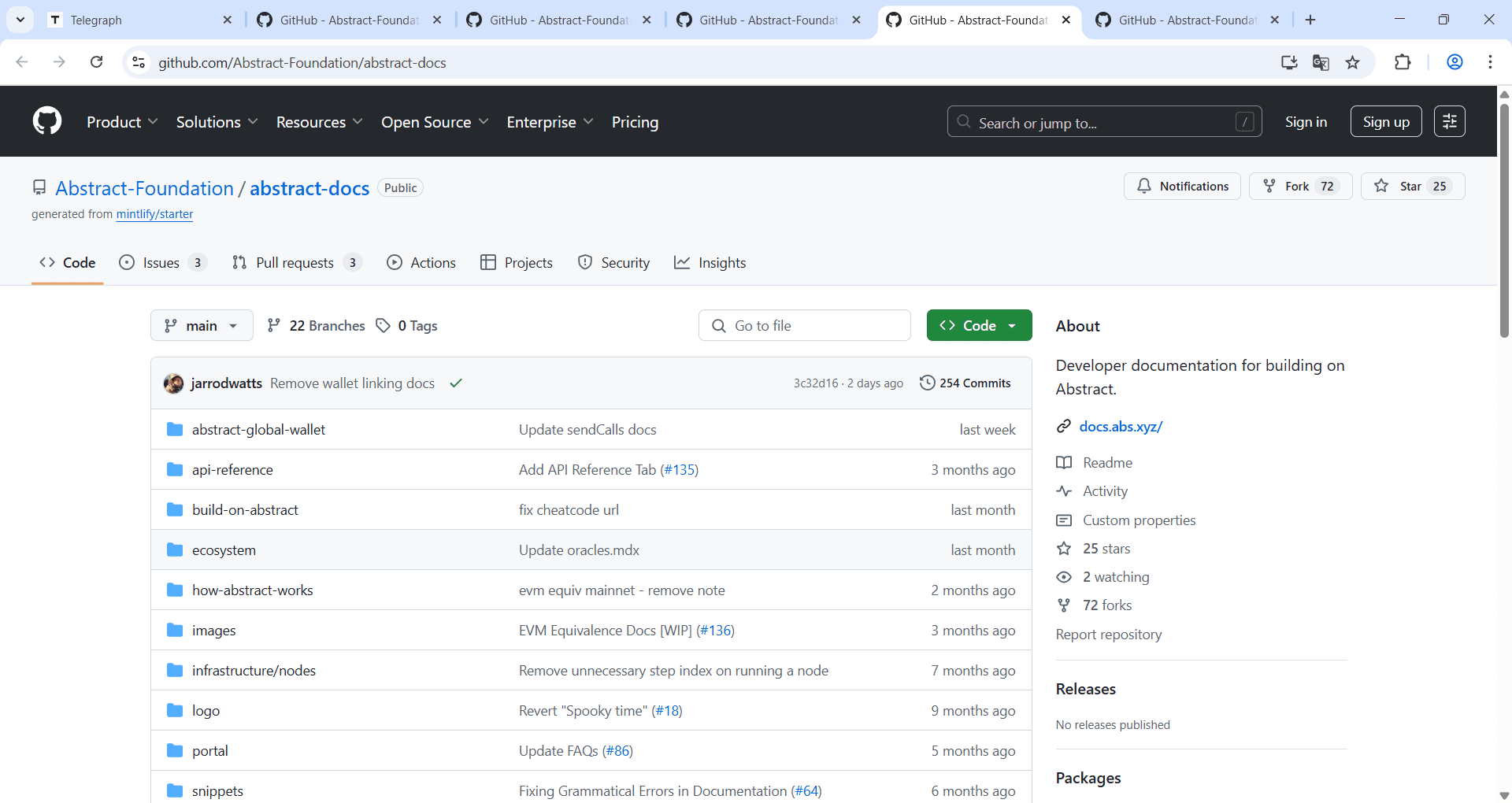The width and height of the screenshot is (1512, 803).
Task: Click jarrodwatts avatar image
Action: [173, 383]
